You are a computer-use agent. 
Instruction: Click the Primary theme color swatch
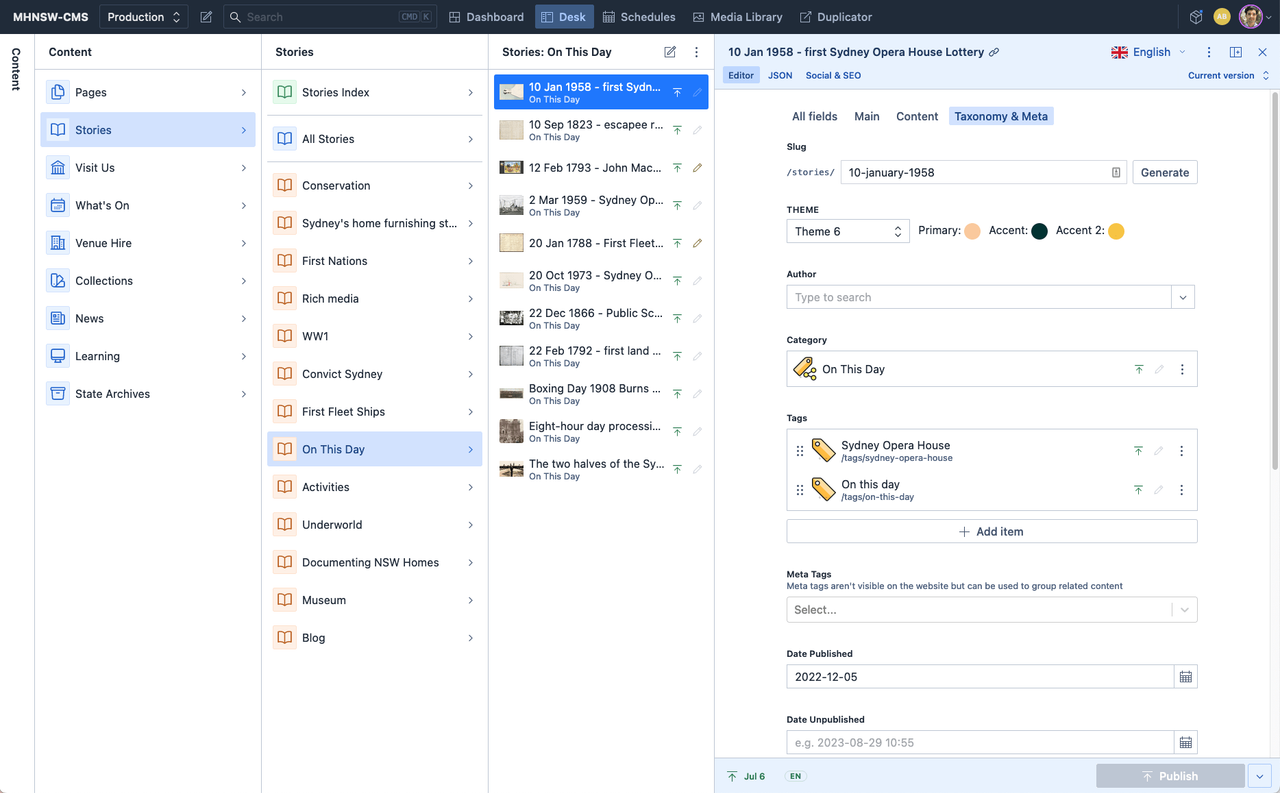[x=972, y=231]
